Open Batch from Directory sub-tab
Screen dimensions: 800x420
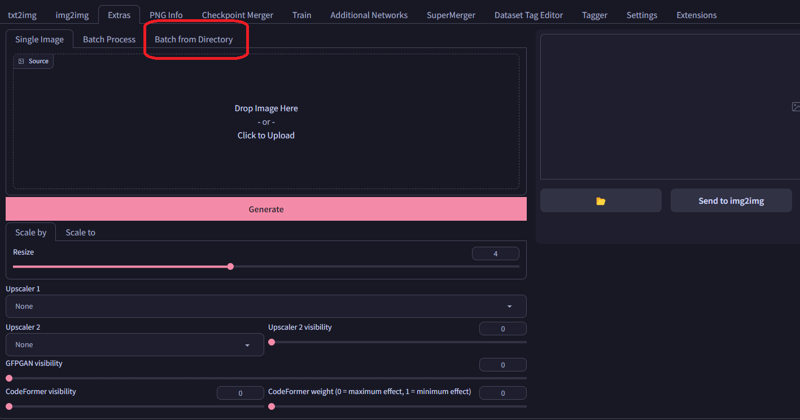(x=193, y=39)
